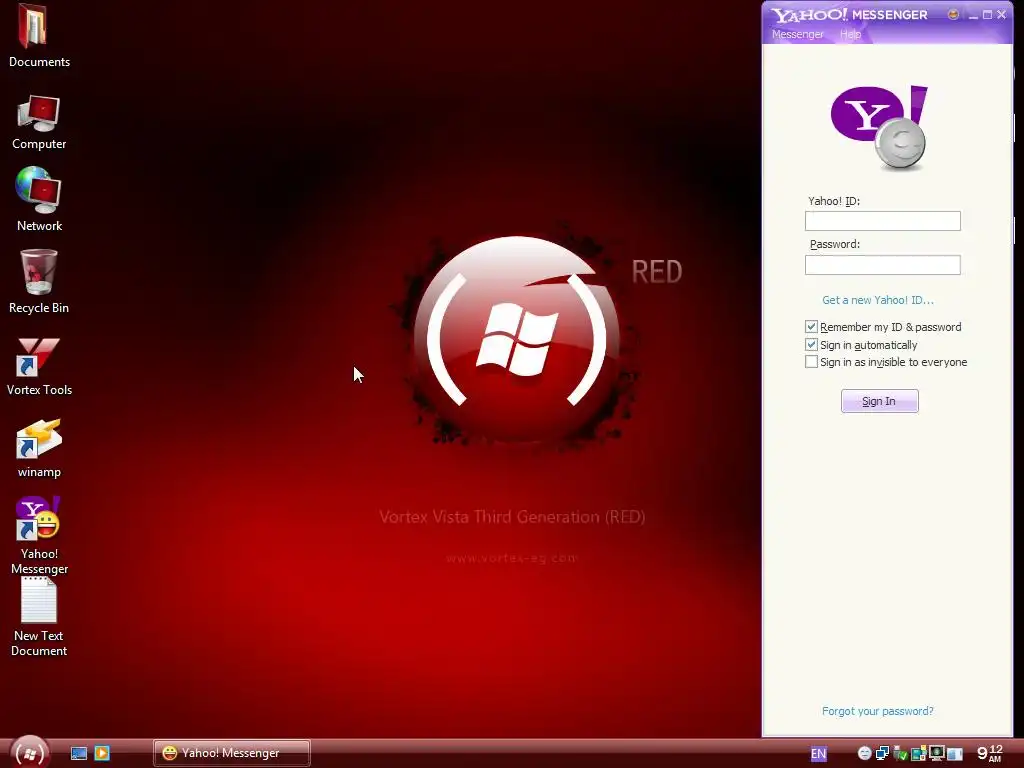Open the Start menu orb
The image size is (1024, 768).
[29, 753]
